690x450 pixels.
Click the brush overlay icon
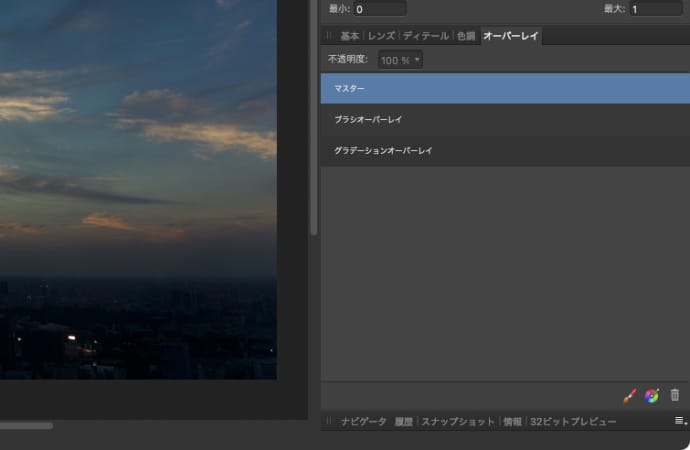point(630,396)
